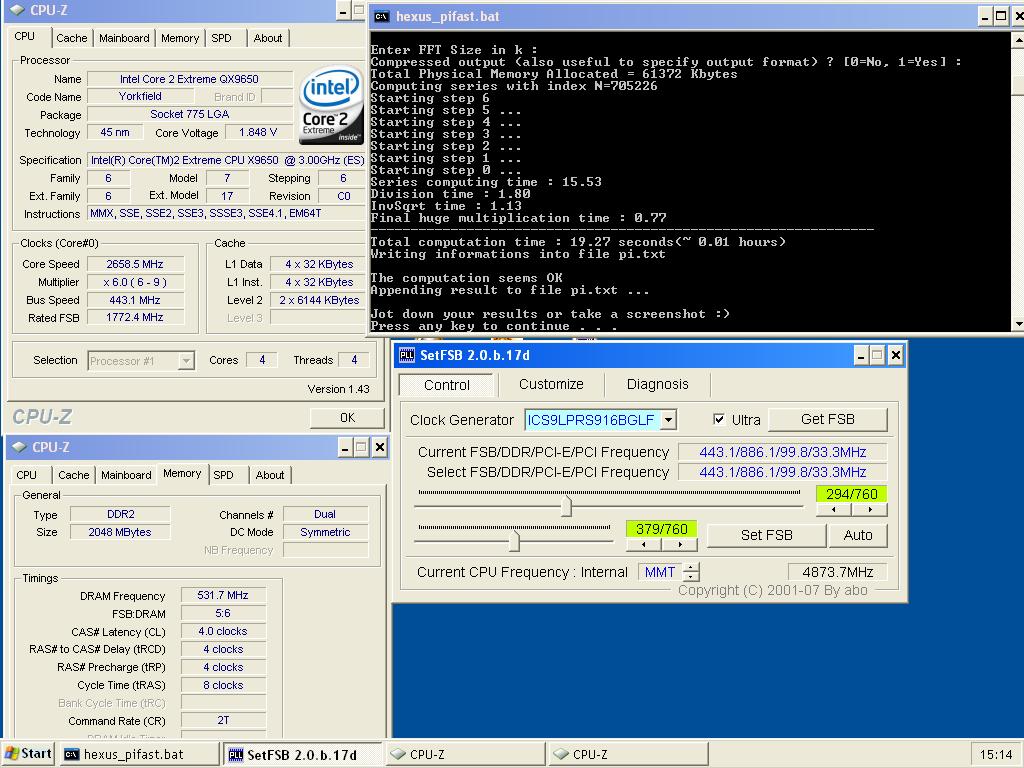Open Mainboard tab in top CPU-Z window
Image resolution: width=1024 pixels, height=768 pixels.
(x=124, y=38)
